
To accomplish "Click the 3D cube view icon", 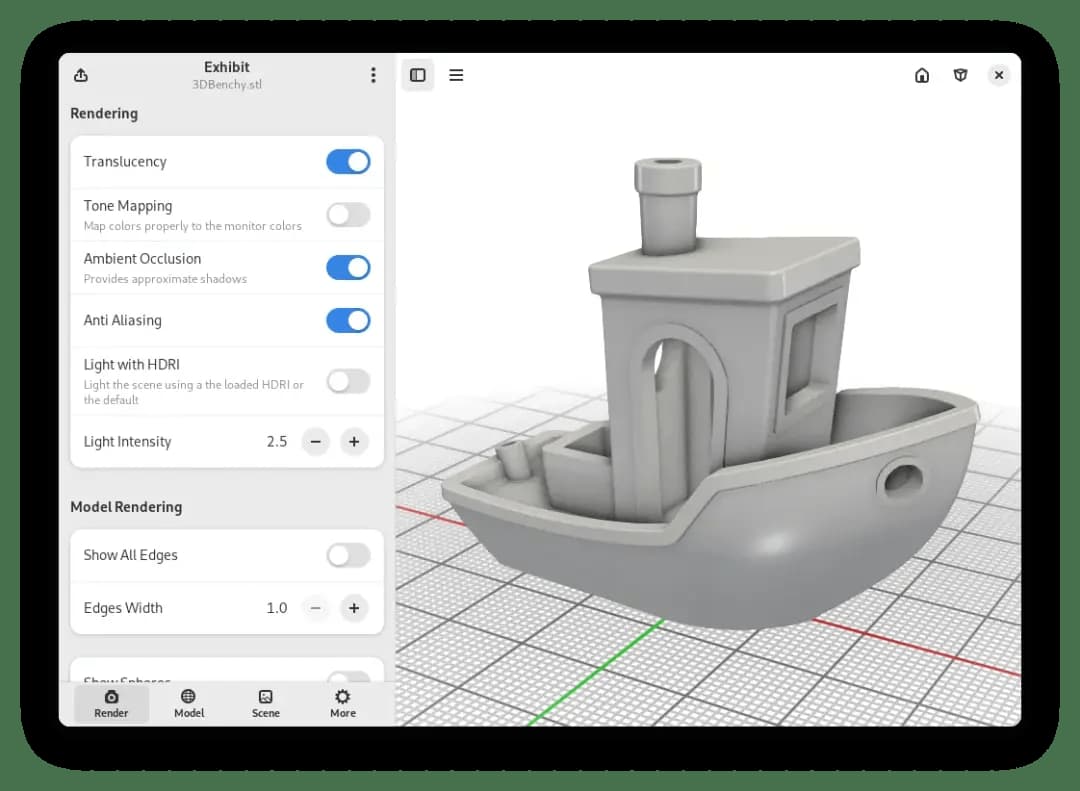I will click(960, 75).
